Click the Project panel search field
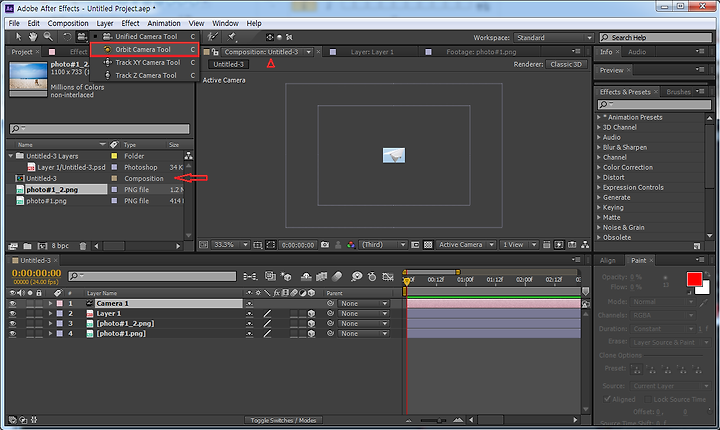This screenshot has height=430, width=720. click(x=100, y=129)
